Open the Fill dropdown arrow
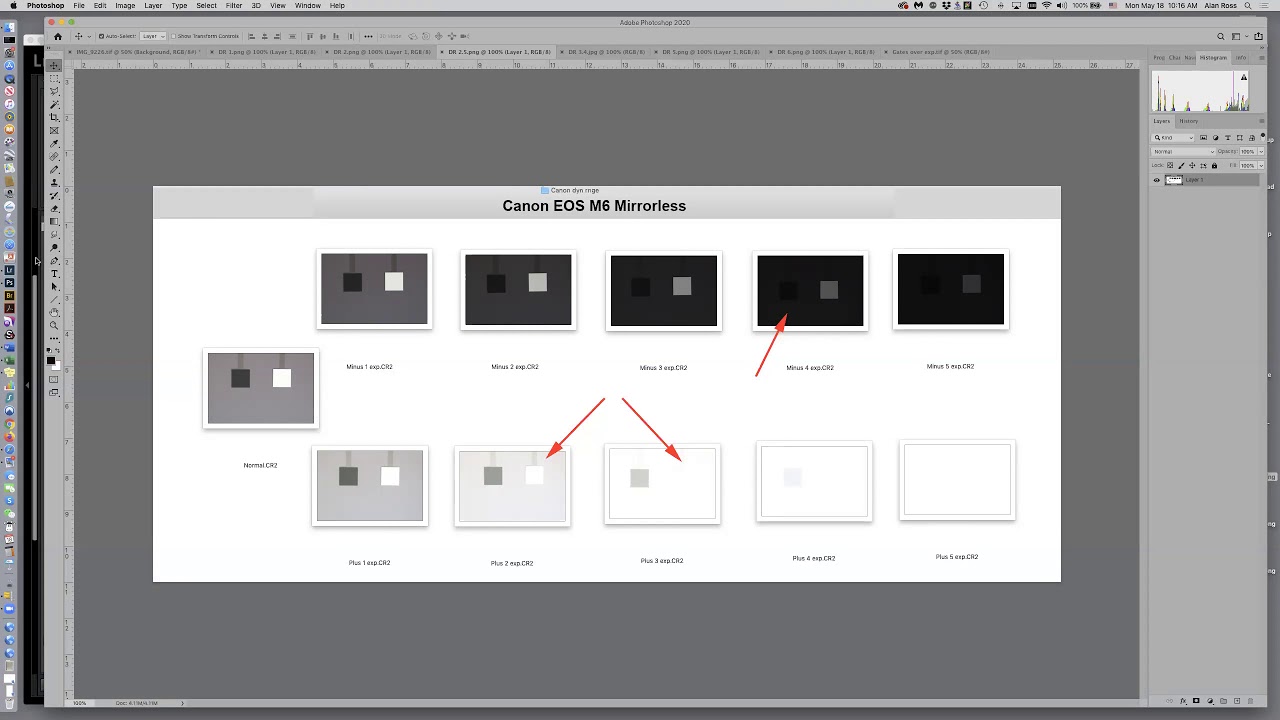This screenshot has width=1280, height=720. pyautogui.click(x=1261, y=165)
